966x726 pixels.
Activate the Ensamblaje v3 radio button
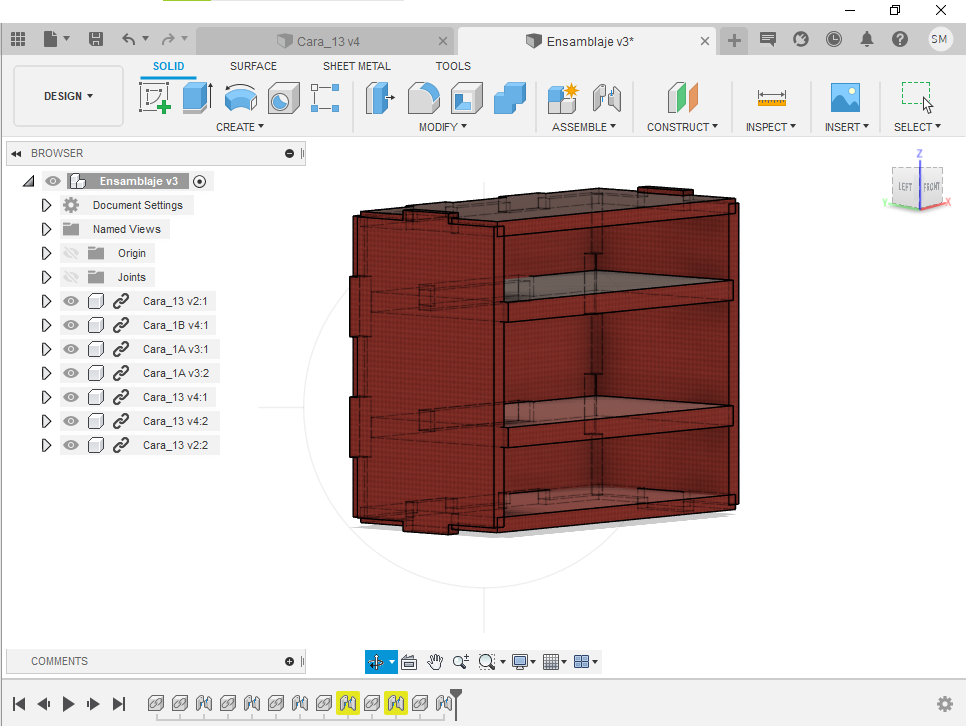click(199, 181)
